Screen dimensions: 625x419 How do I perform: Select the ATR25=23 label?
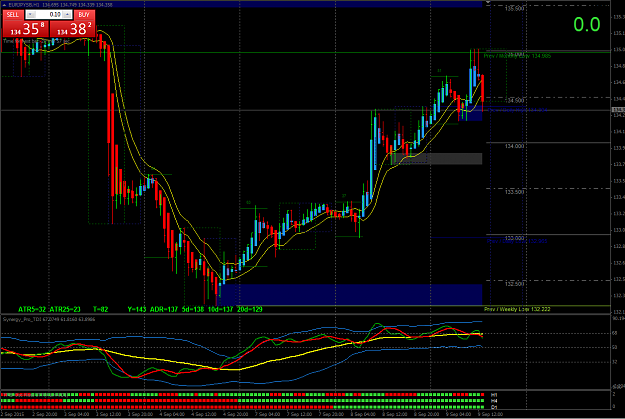[x=65, y=309]
